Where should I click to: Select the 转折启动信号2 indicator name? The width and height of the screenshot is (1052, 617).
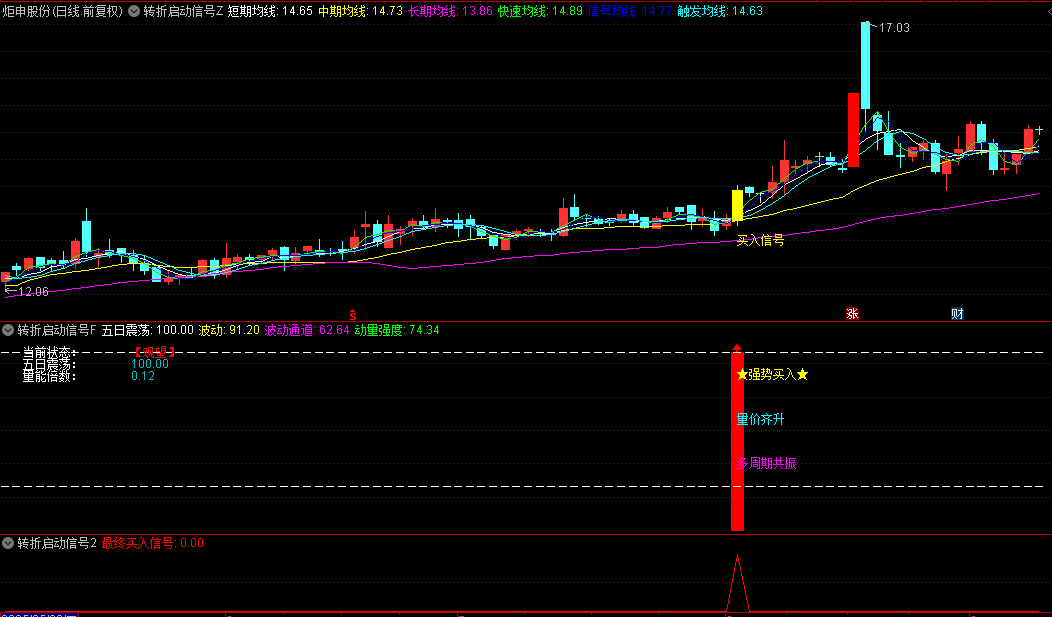(x=57, y=543)
